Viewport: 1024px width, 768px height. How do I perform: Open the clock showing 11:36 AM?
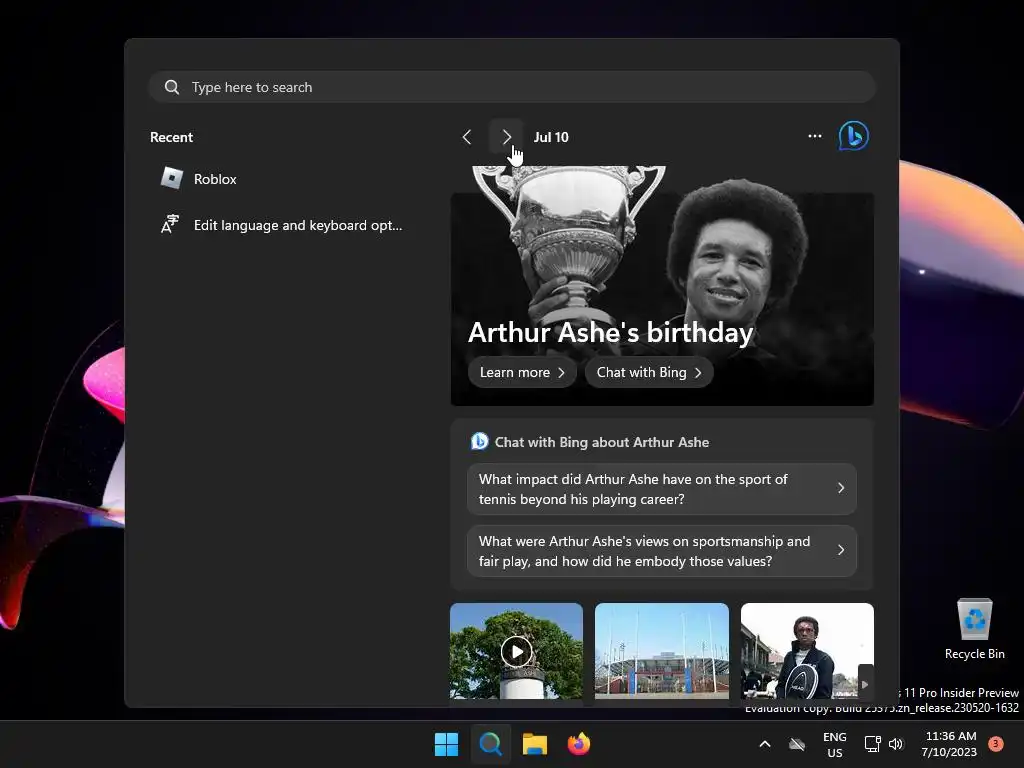(x=950, y=744)
